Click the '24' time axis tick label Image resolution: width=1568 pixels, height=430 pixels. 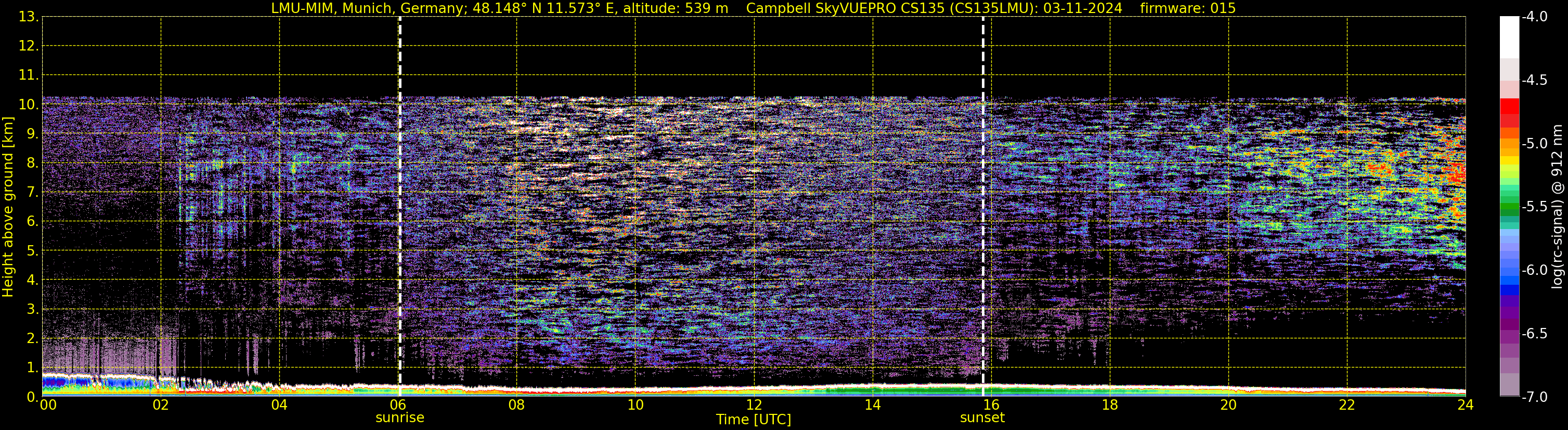1465,405
